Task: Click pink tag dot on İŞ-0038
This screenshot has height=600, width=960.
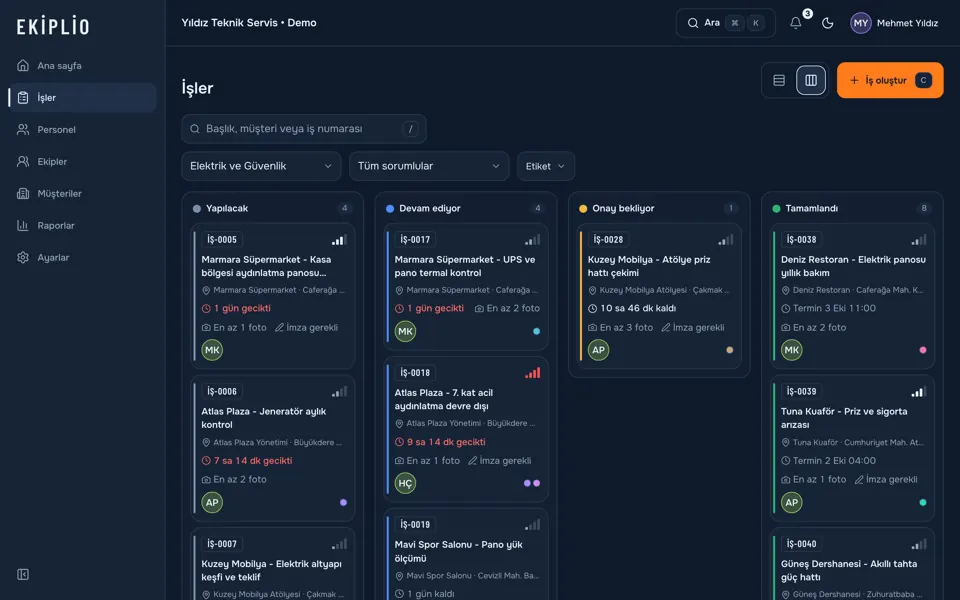Action: [923, 350]
